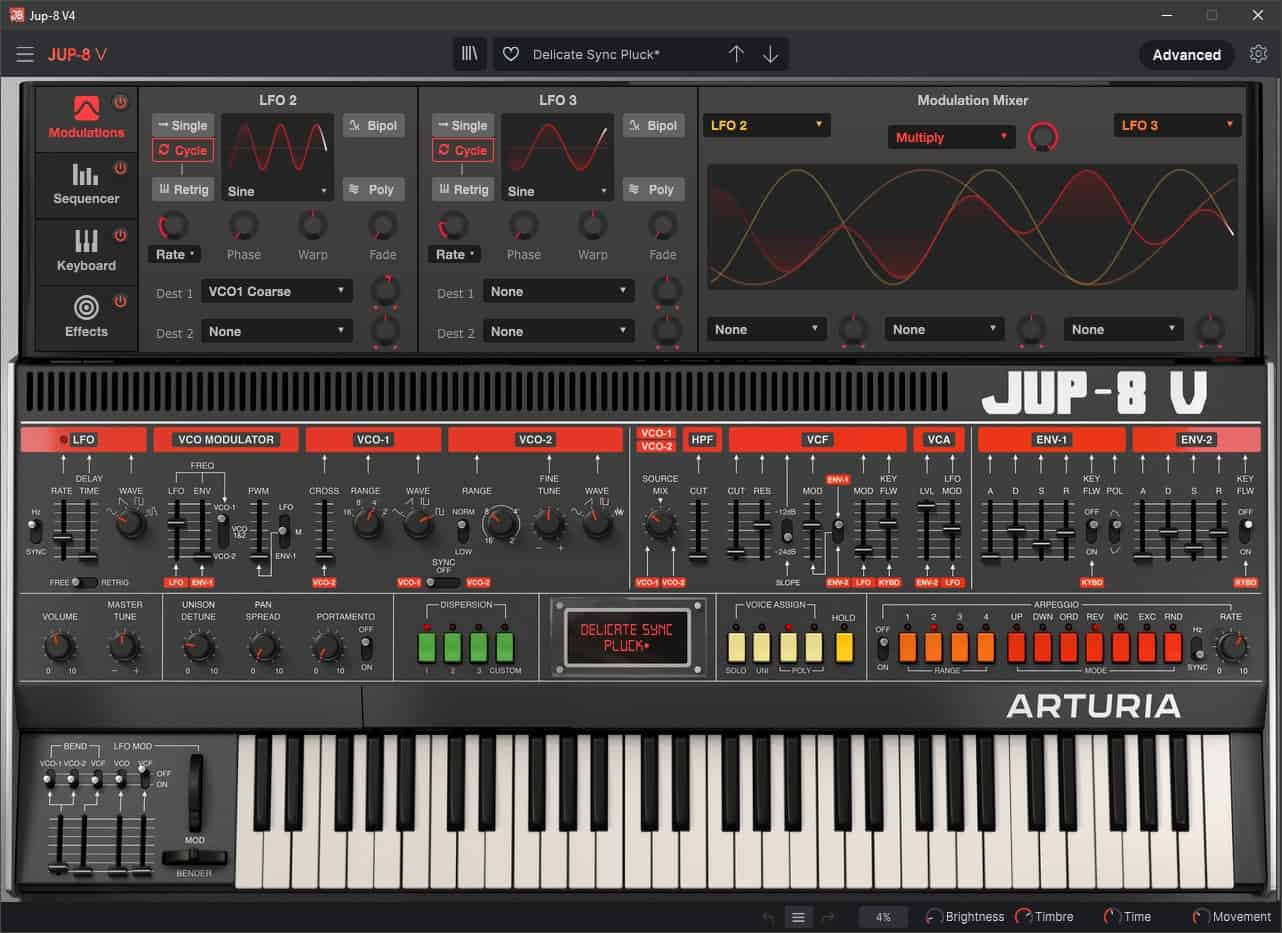The width and height of the screenshot is (1282, 933).
Task: Change the Multiply operation in Modulation Mixer
Action: point(949,137)
